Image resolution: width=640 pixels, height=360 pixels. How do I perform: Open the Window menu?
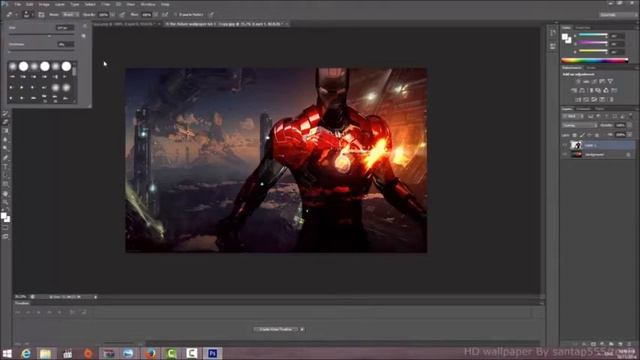click(148, 4)
